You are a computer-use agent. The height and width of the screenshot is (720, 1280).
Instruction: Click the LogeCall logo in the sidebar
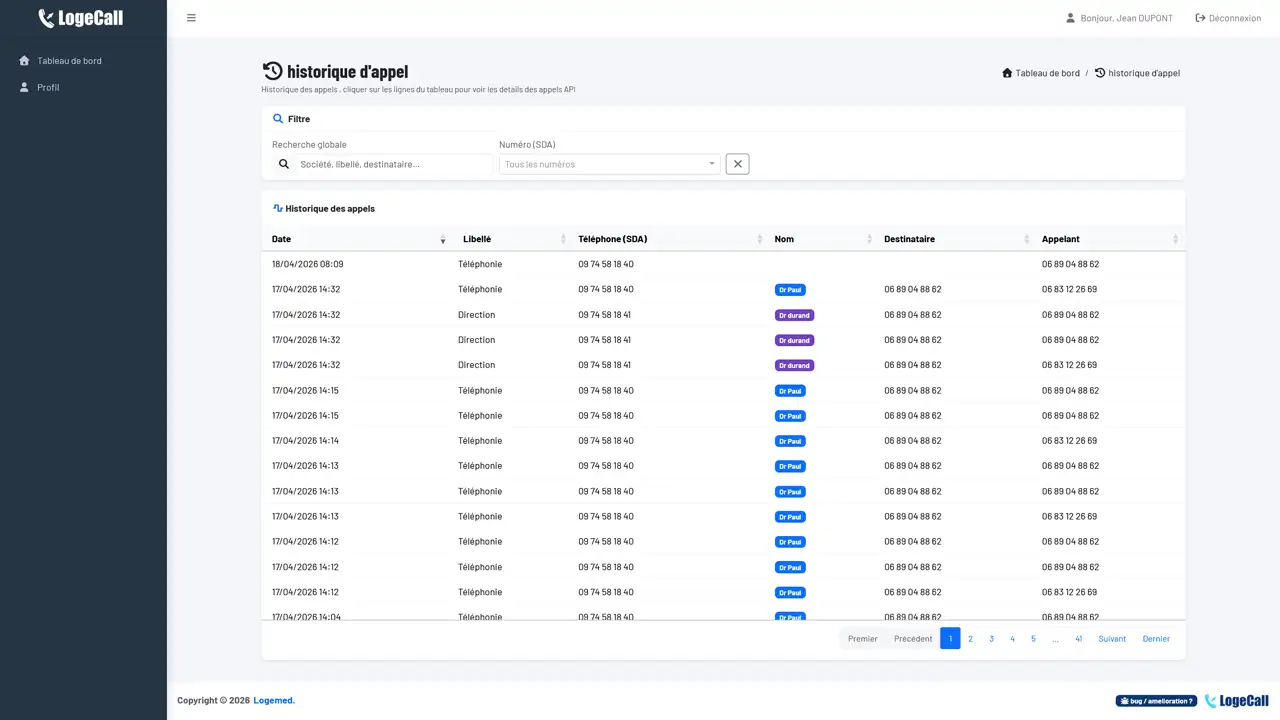(x=81, y=18)
